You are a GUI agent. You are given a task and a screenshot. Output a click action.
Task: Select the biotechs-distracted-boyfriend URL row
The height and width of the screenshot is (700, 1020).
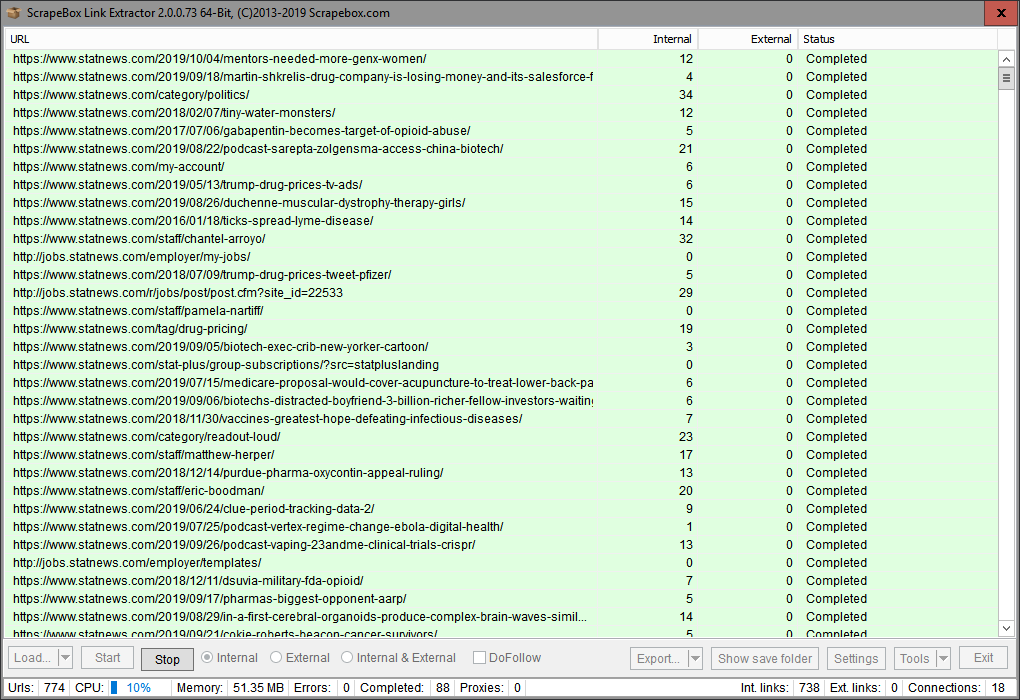(x=501, y=401)
